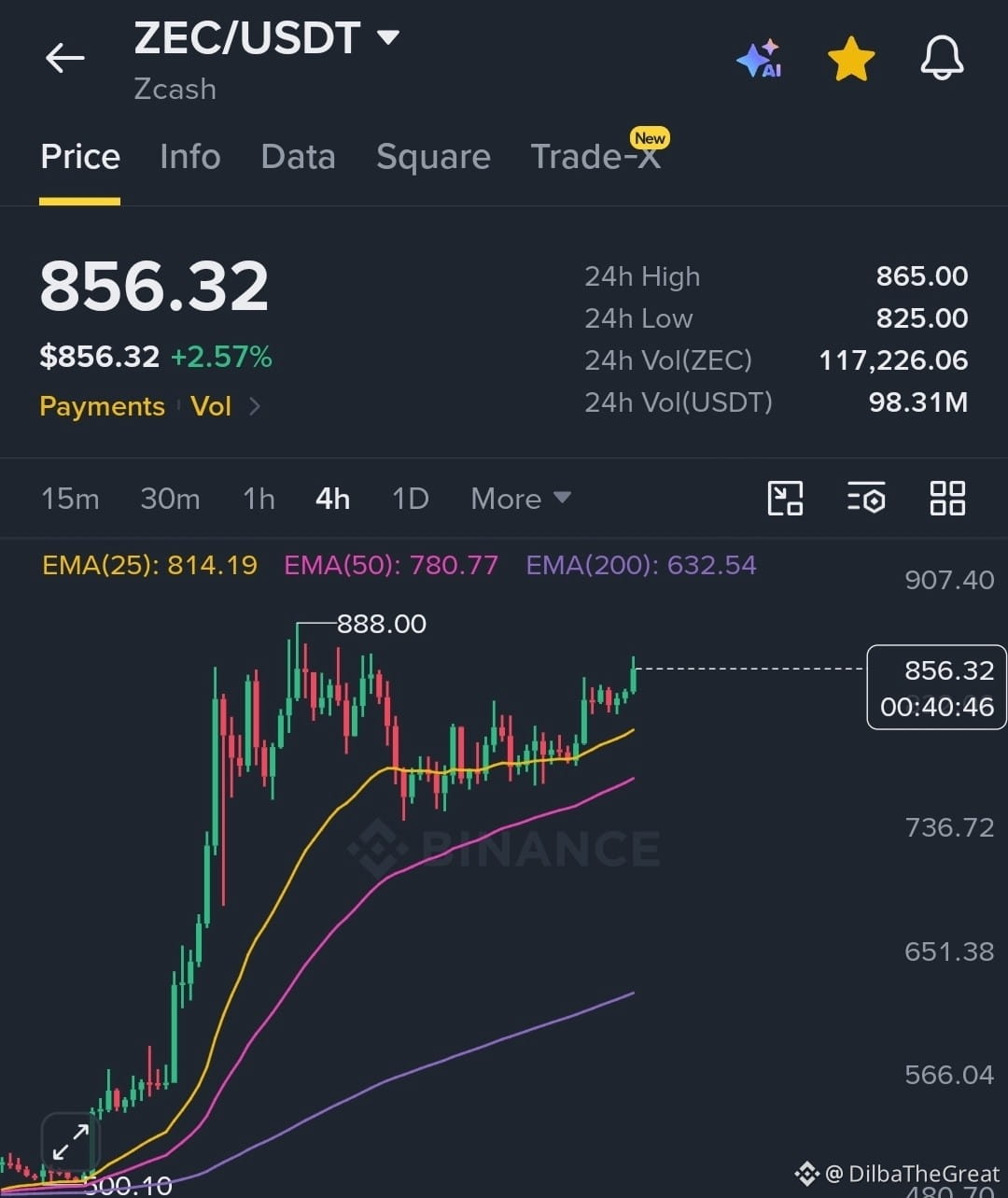Screen dimensions: 1008x1198
Task: Switch to the Info tab
Action: coord(189,157)
